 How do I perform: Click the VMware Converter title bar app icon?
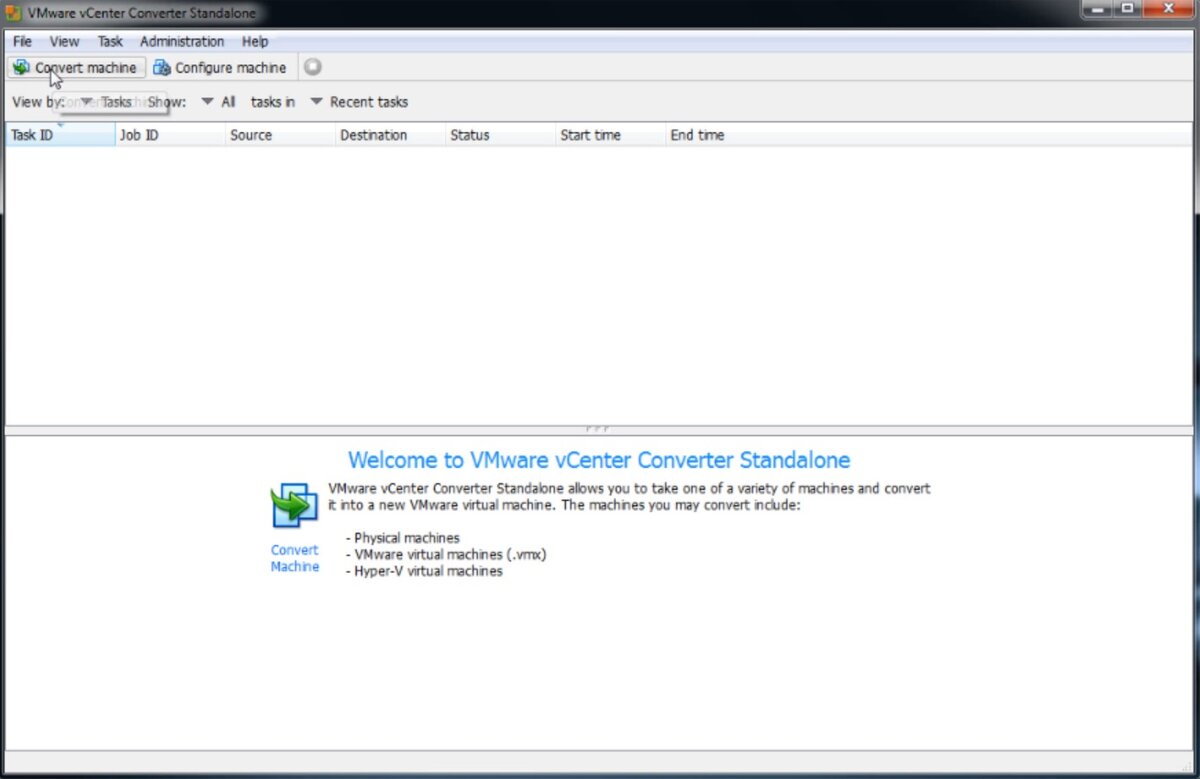tap(15, 13)
